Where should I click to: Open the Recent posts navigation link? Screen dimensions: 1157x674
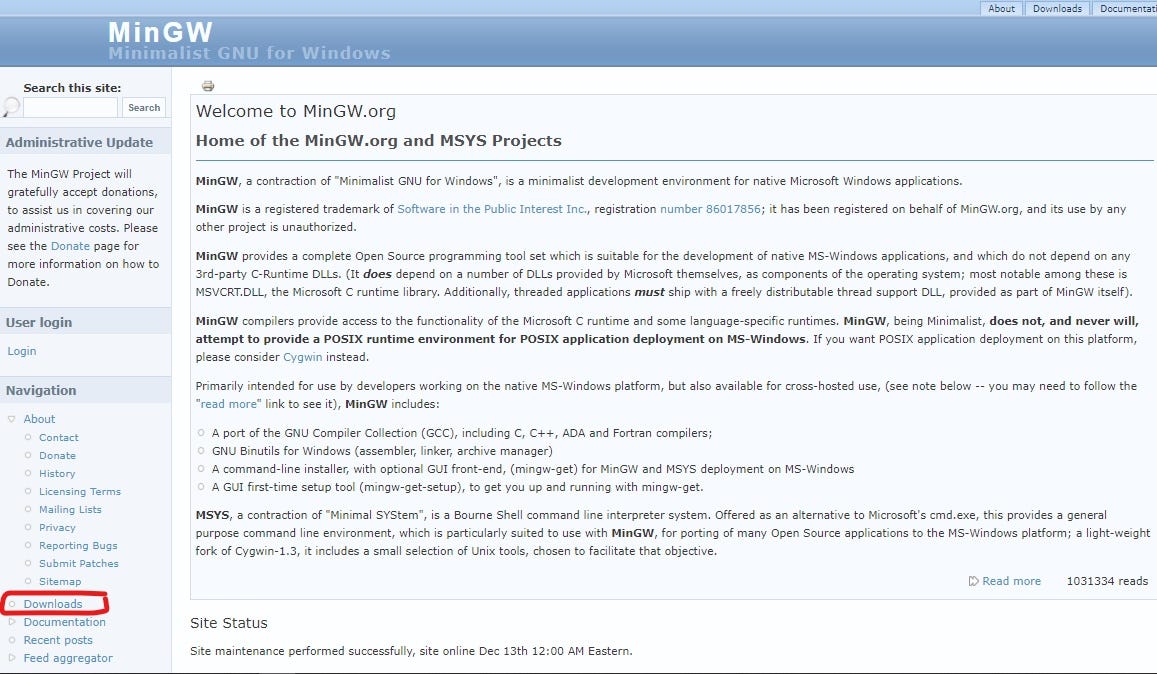(58, 640)
